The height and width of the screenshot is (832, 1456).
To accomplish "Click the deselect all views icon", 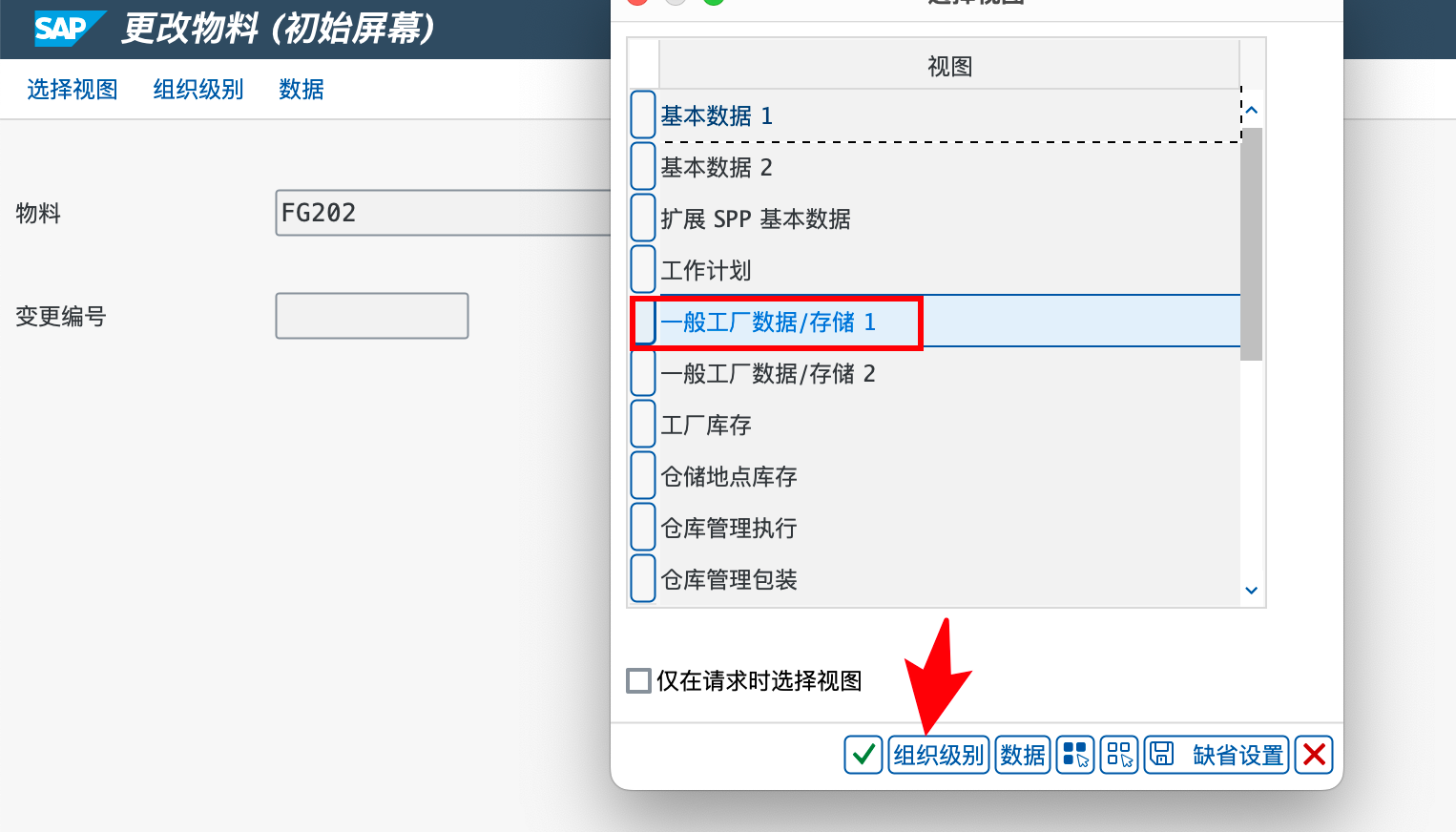I will click(1119, 755).
